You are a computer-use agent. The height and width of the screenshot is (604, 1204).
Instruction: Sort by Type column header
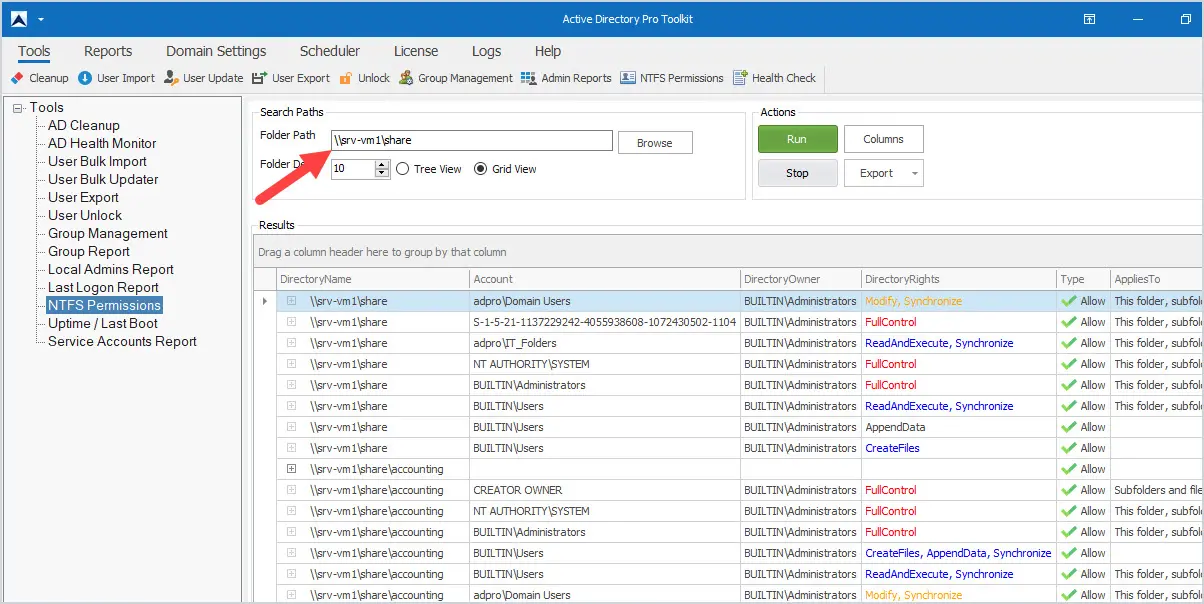(x=1084, y=279)
